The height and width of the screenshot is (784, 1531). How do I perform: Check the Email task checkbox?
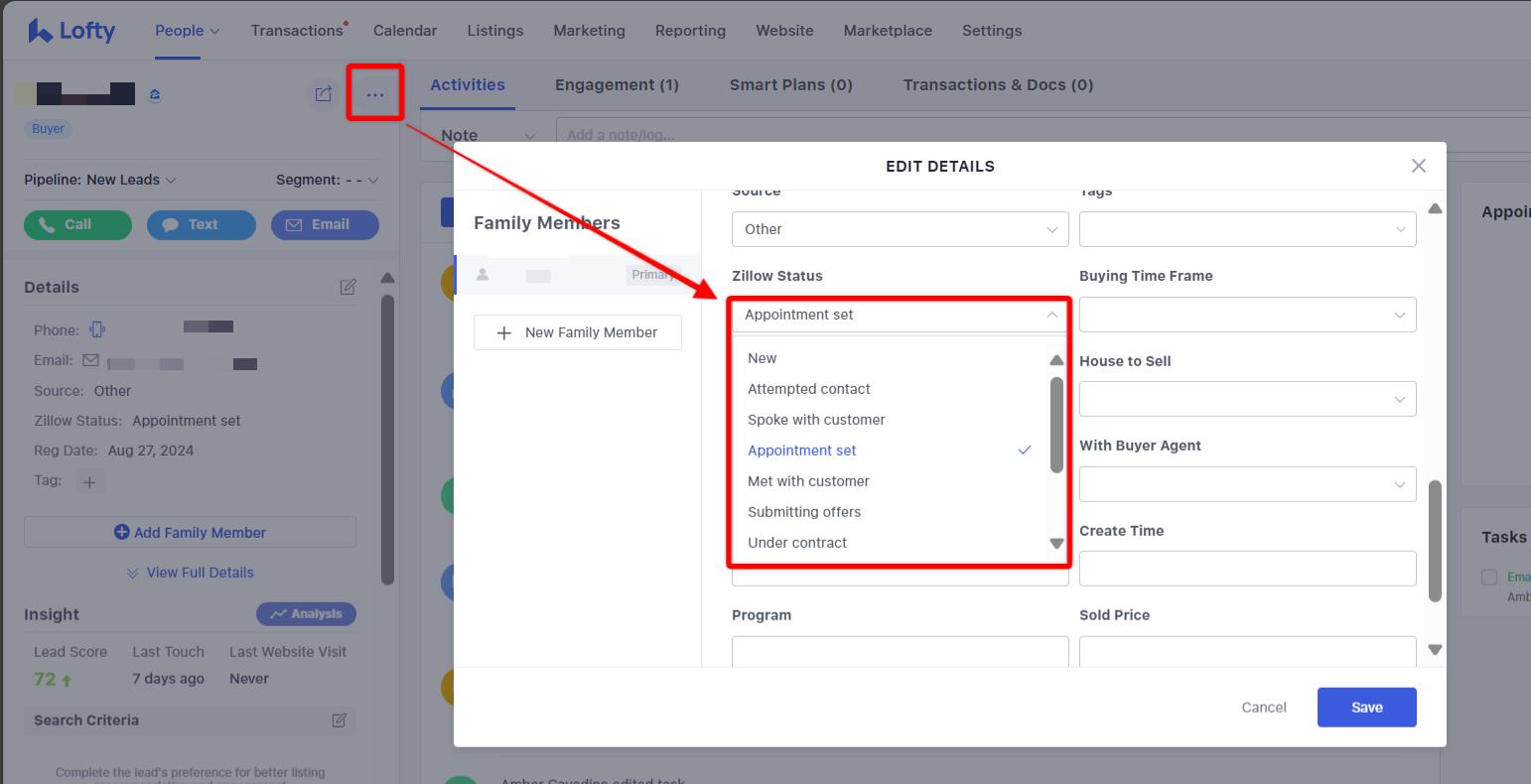coord(1490,577)
